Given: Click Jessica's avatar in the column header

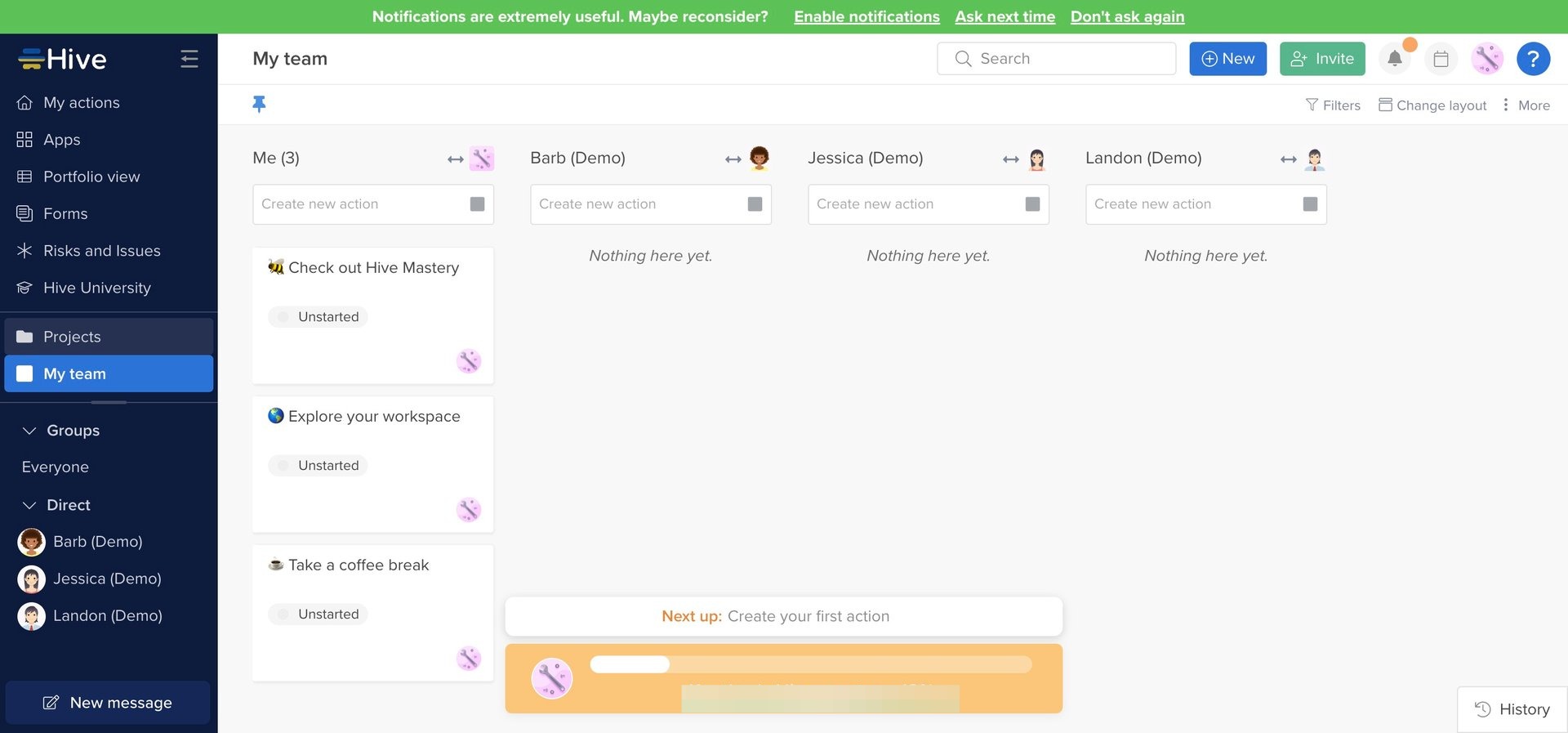Looking at the screenshot, I should [1037, 159].
